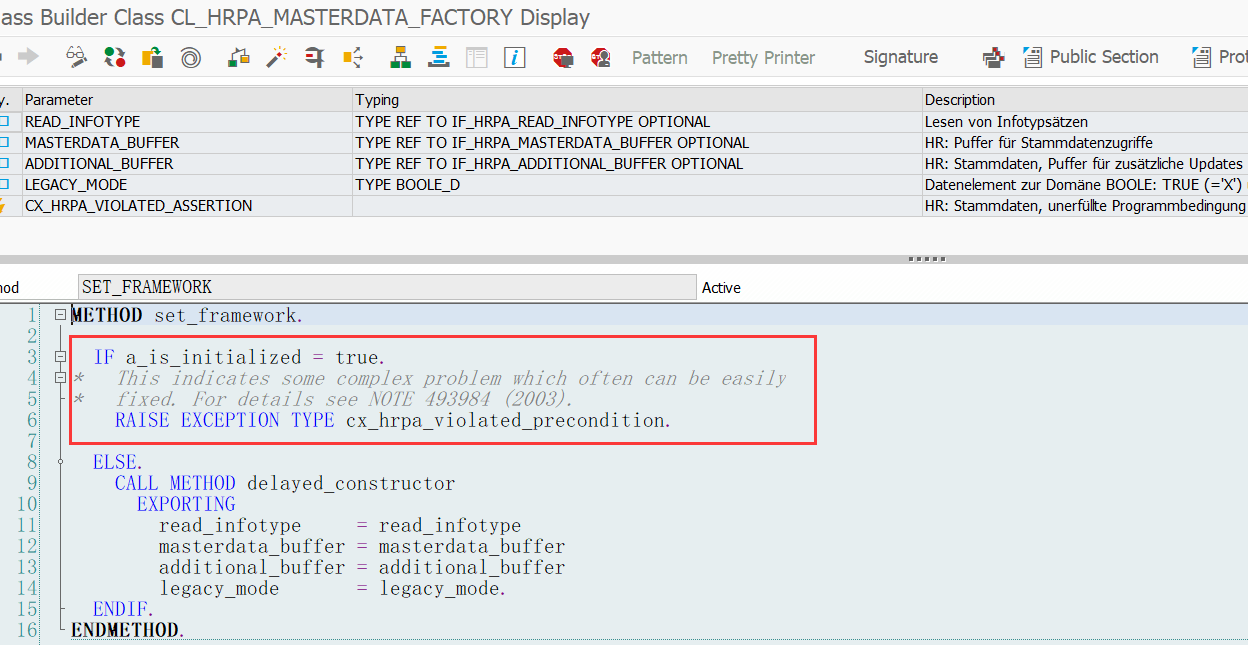Toggle Display/Change mode glasses icon
The height and width of the screenshot is (645, 1248).
click(x=77, y=57)
